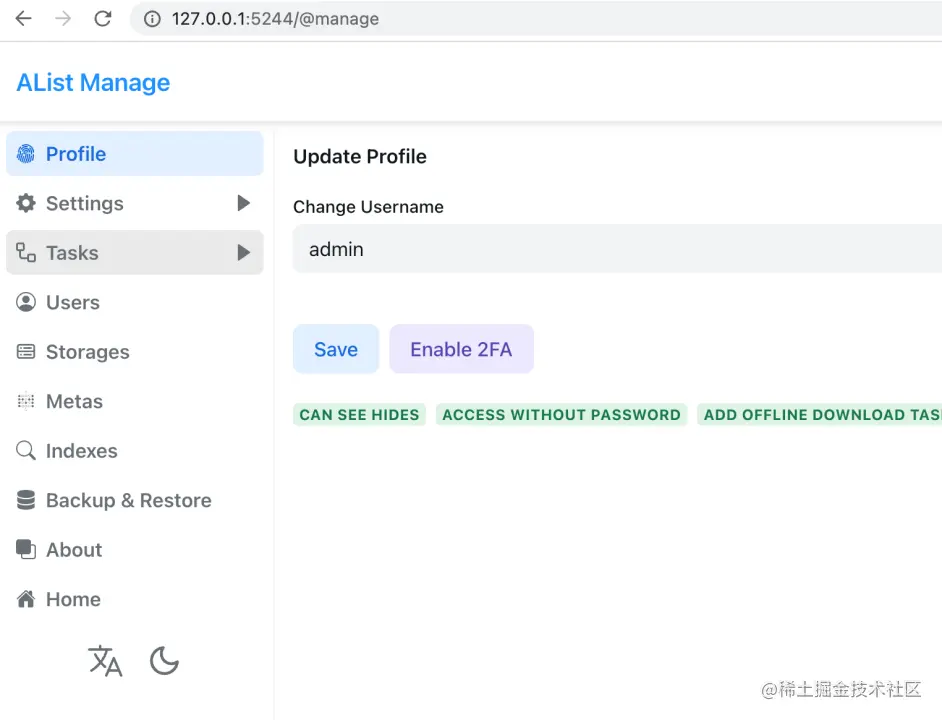Open the language switcher icon
The image size is (942, 720).
coord(105,661)
